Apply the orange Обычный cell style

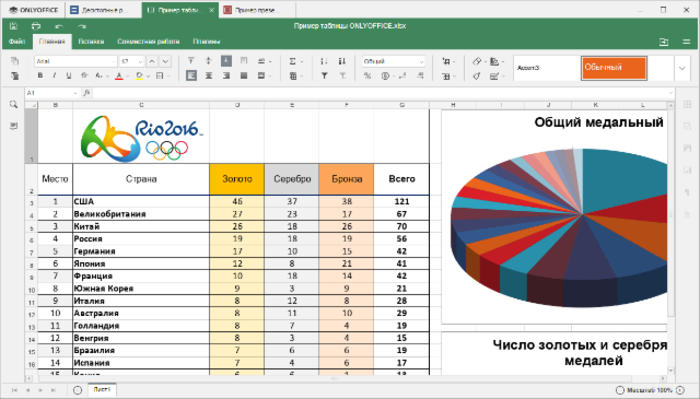click(x=614, y=68)
